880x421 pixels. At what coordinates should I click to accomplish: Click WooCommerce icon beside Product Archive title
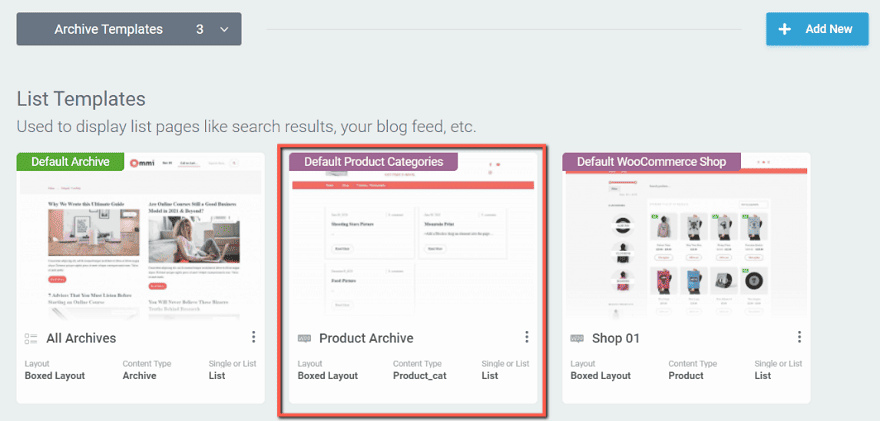tap(304, 338)
